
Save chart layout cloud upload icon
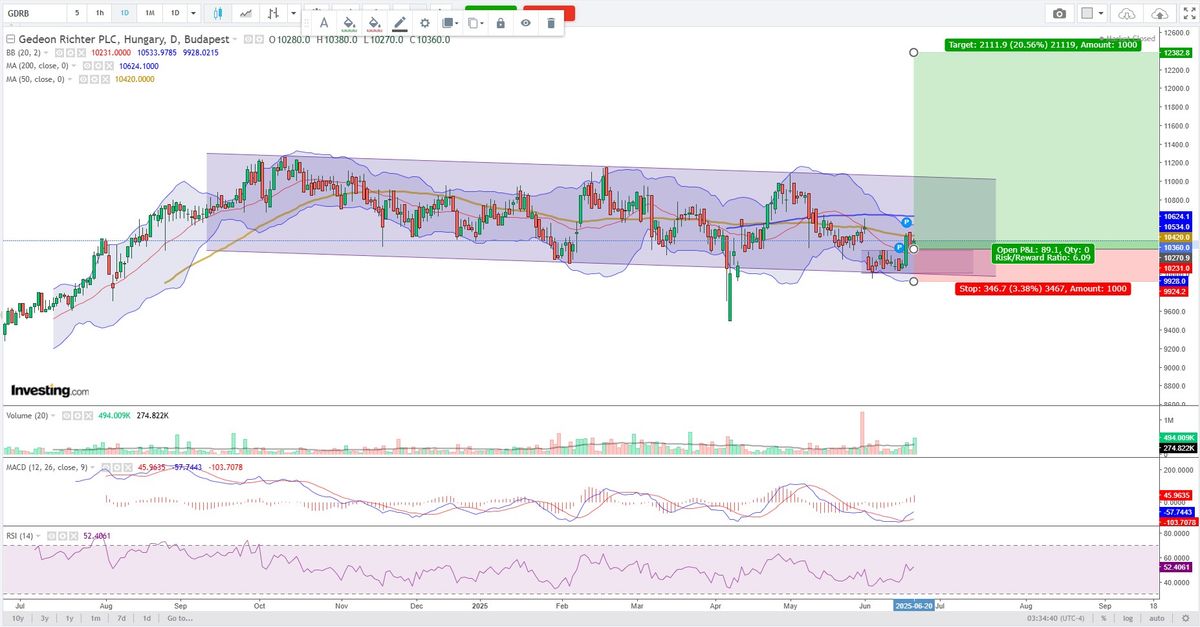[1159, 14]
